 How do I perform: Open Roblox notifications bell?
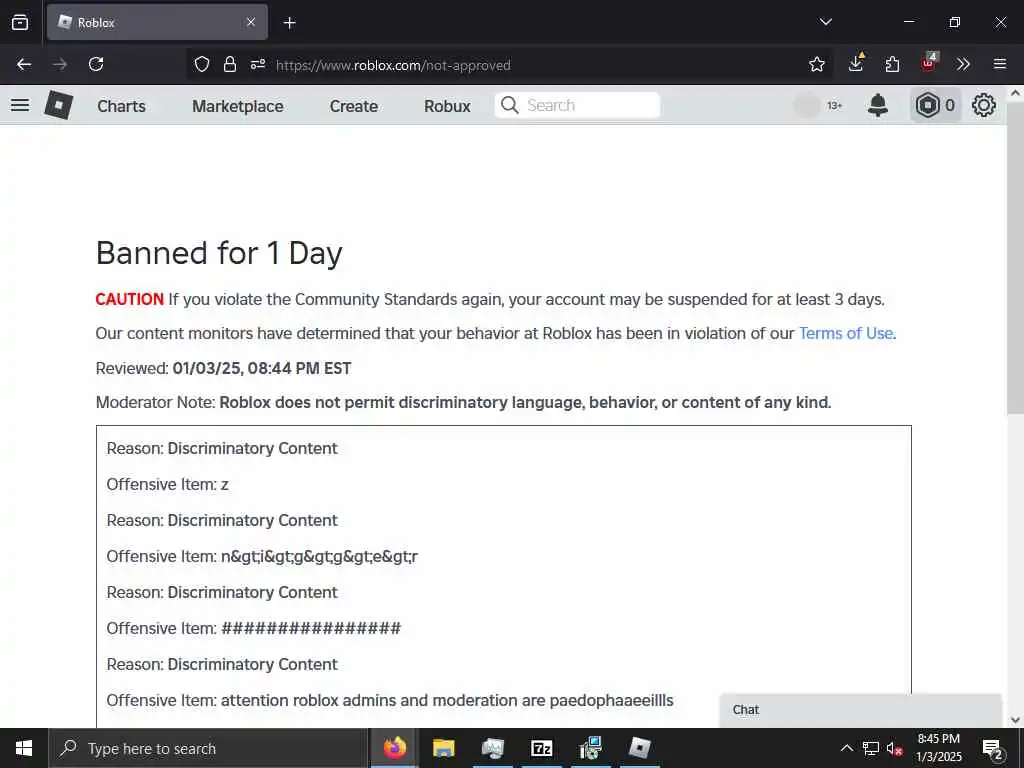(x=878, y=105)
